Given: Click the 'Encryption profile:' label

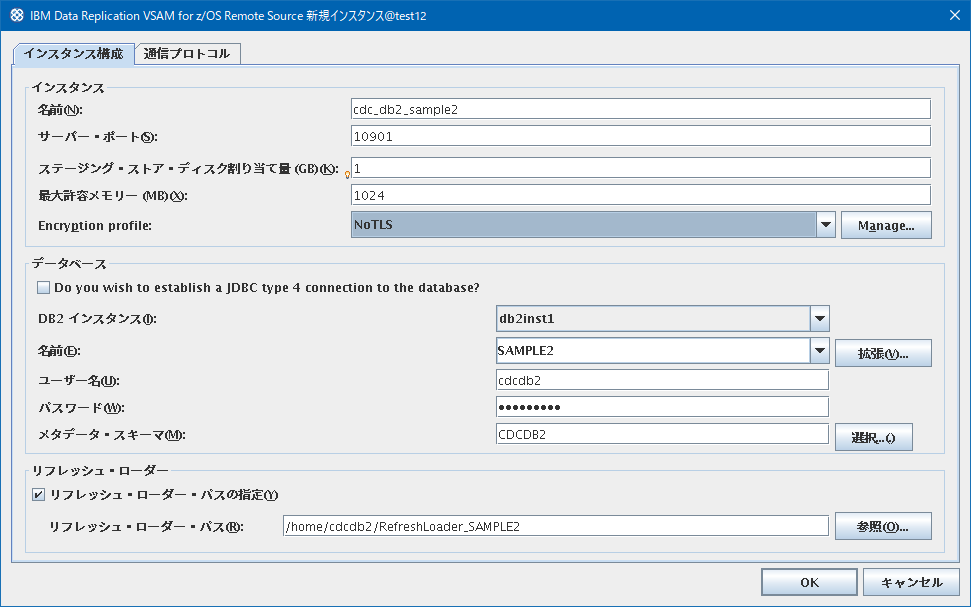Looking at the screenshot, I should coord(95,225).
